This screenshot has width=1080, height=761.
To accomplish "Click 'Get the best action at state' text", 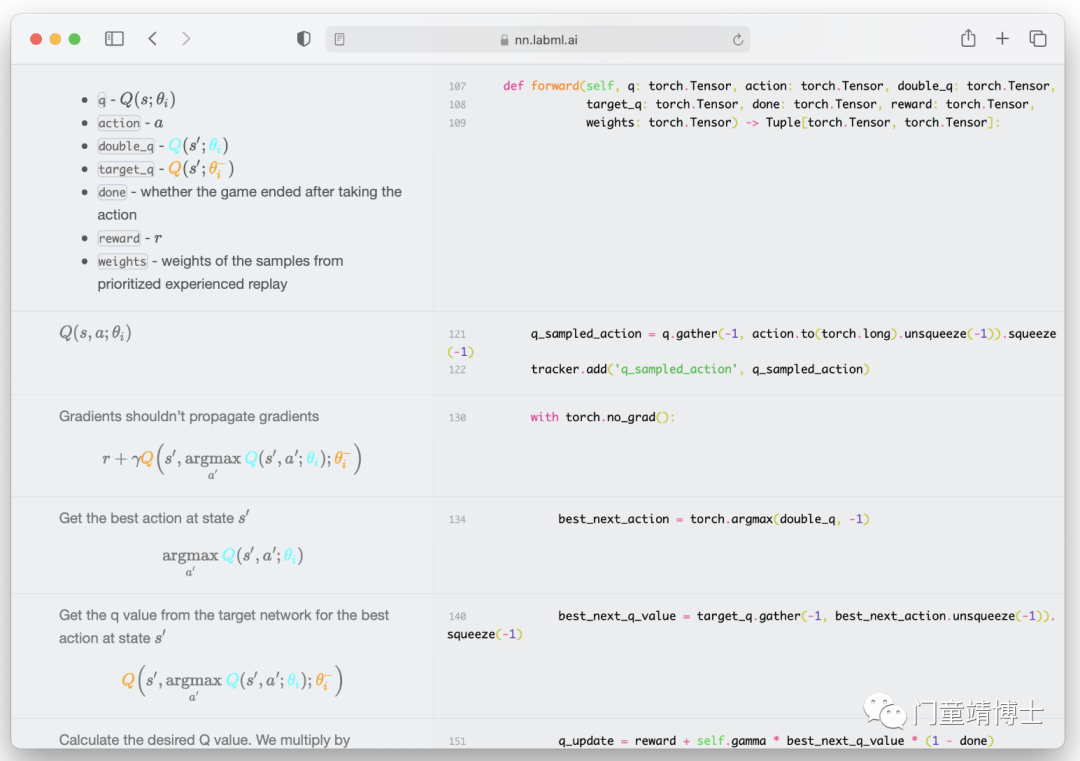I will click(x=146, y=518).
